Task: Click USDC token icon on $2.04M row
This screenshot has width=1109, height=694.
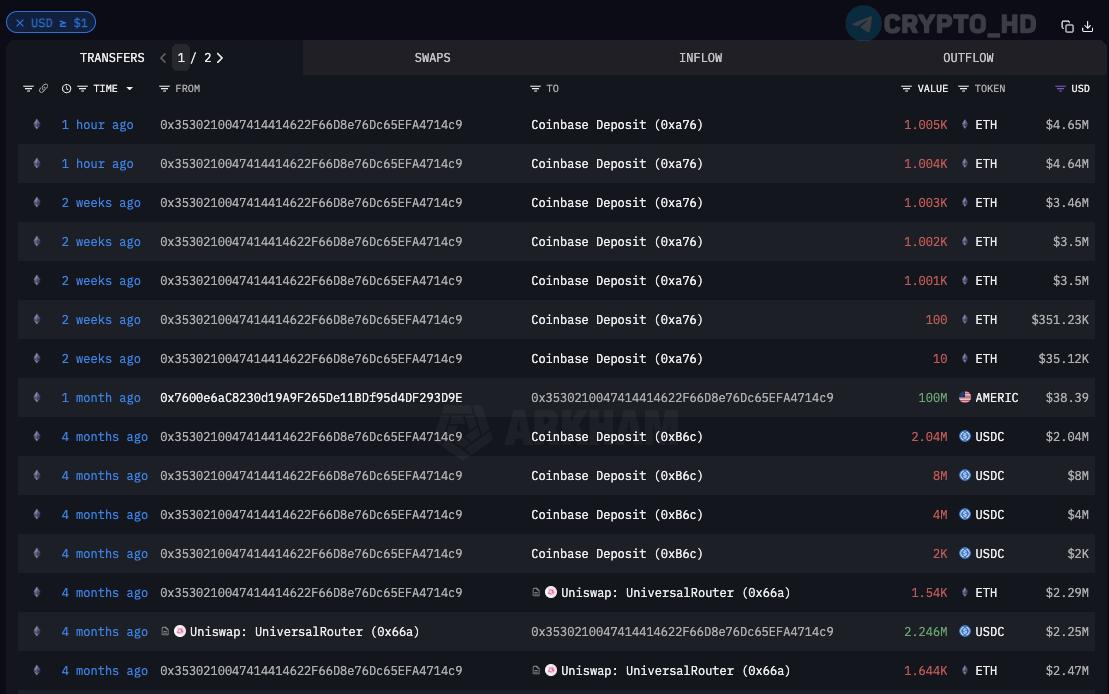Action: coord(965,436)
